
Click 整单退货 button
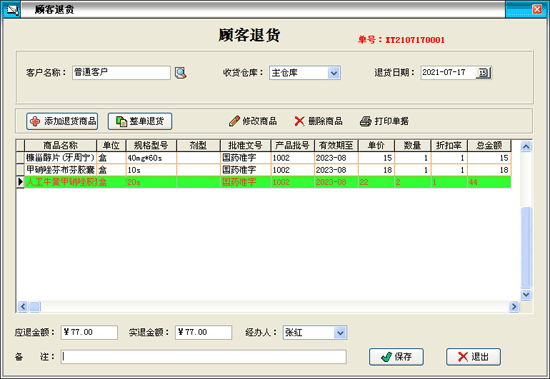(x=140, y=121)
